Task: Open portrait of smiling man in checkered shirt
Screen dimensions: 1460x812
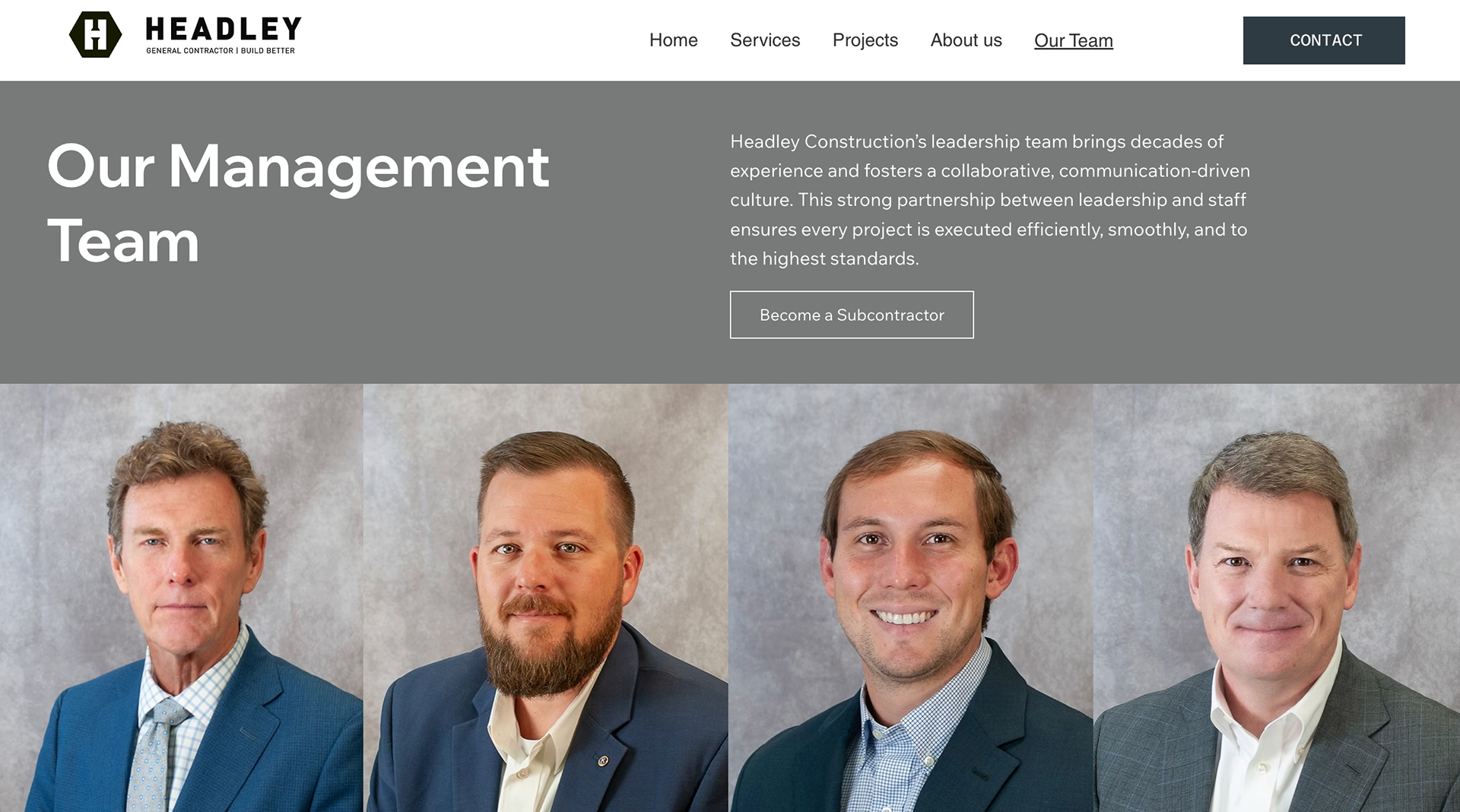Action: point(910,598)
